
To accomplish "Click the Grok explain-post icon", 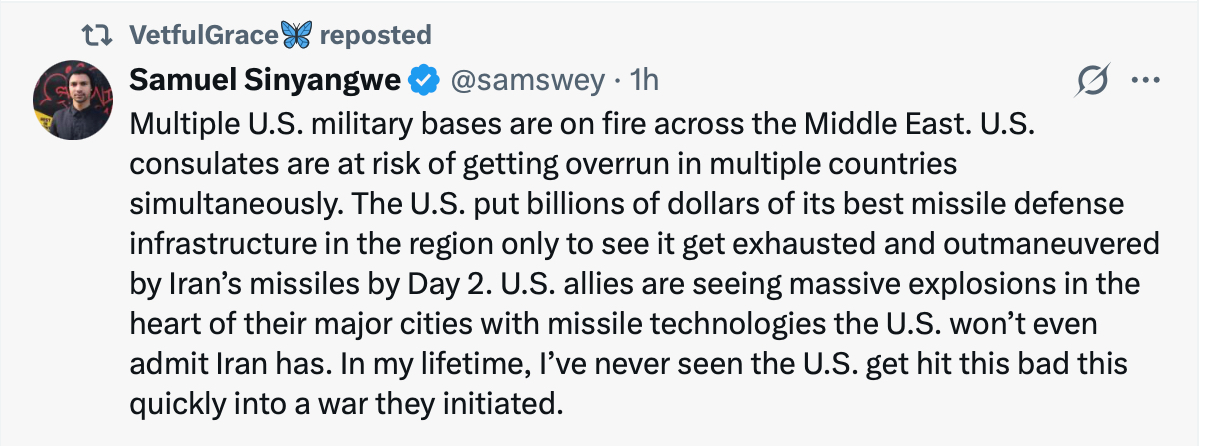I will pos(1092,82).
